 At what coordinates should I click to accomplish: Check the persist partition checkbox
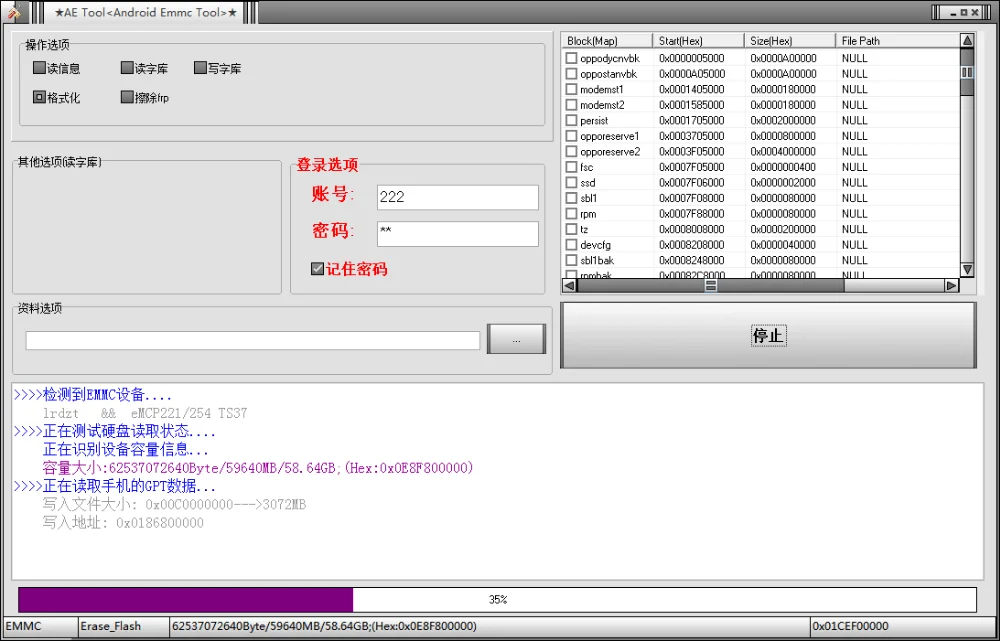coord(571,120)
